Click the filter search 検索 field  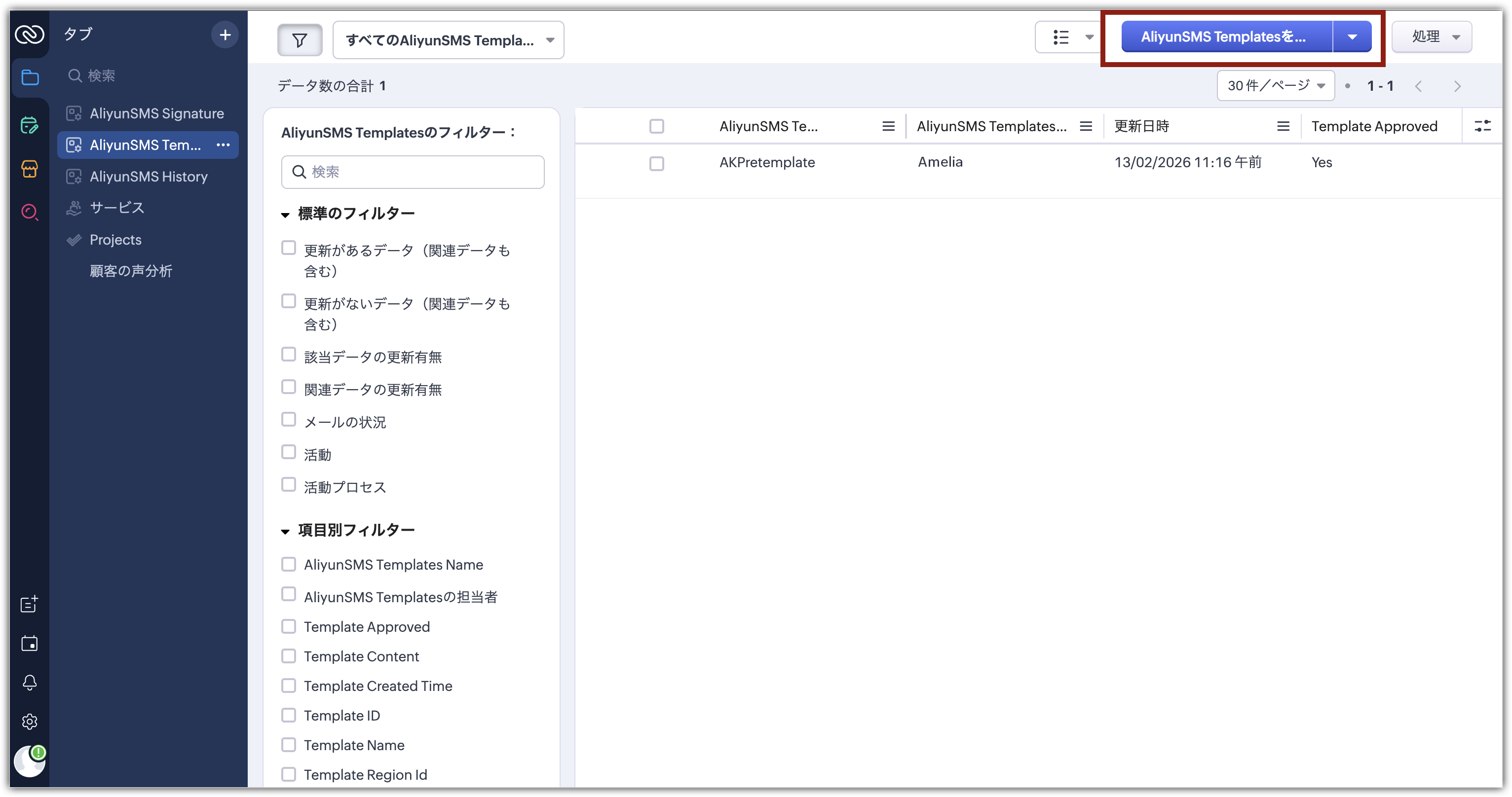coord(413,172)
